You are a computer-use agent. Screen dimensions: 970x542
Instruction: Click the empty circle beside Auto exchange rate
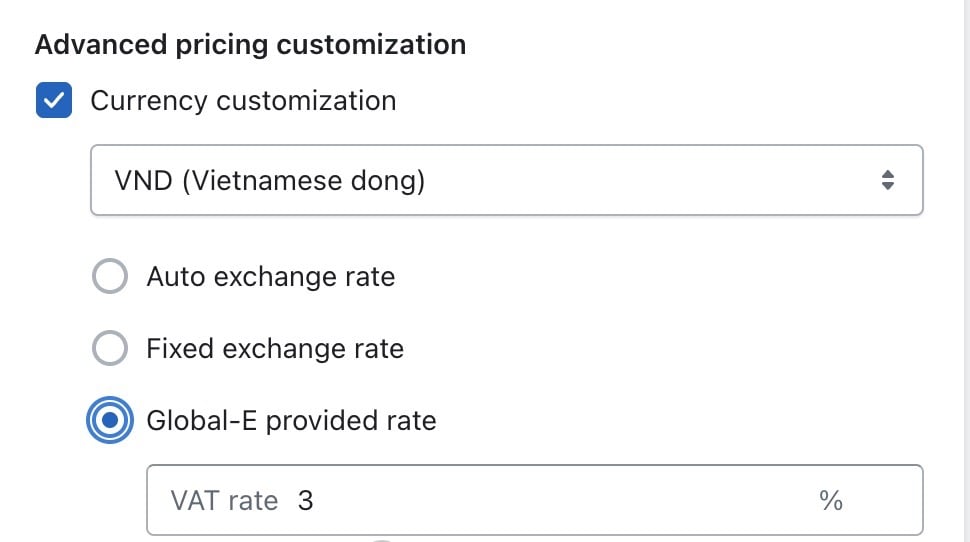[110, 276]
